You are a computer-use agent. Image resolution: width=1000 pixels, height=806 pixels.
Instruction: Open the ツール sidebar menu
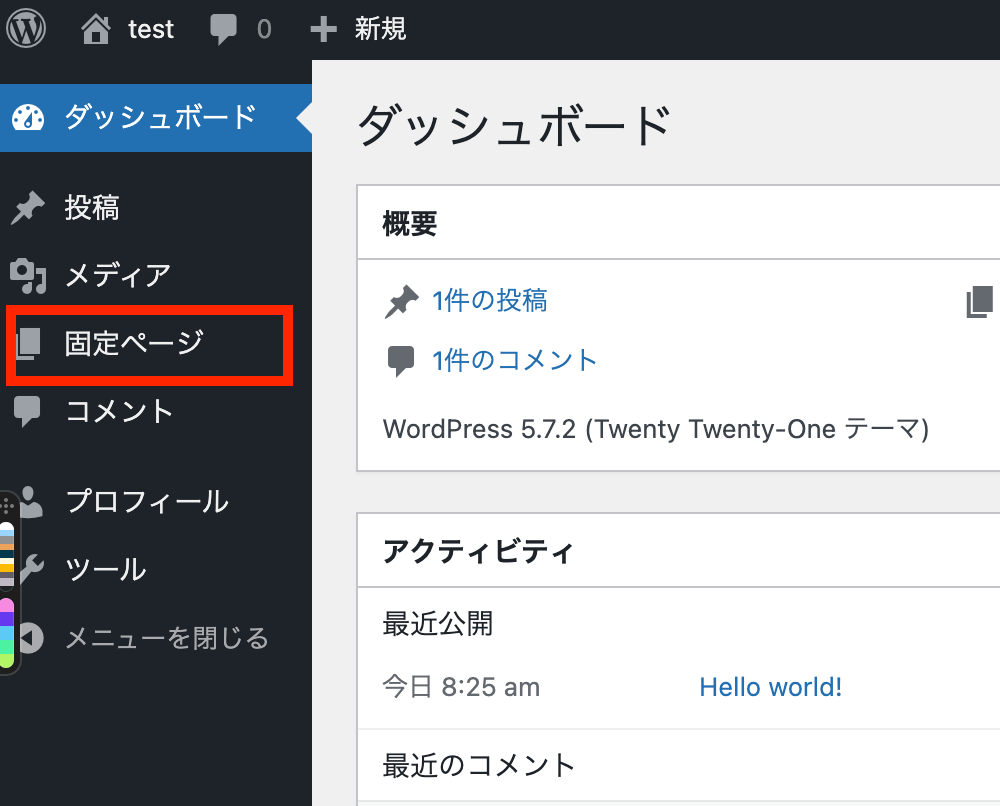(x=106, y=569)
